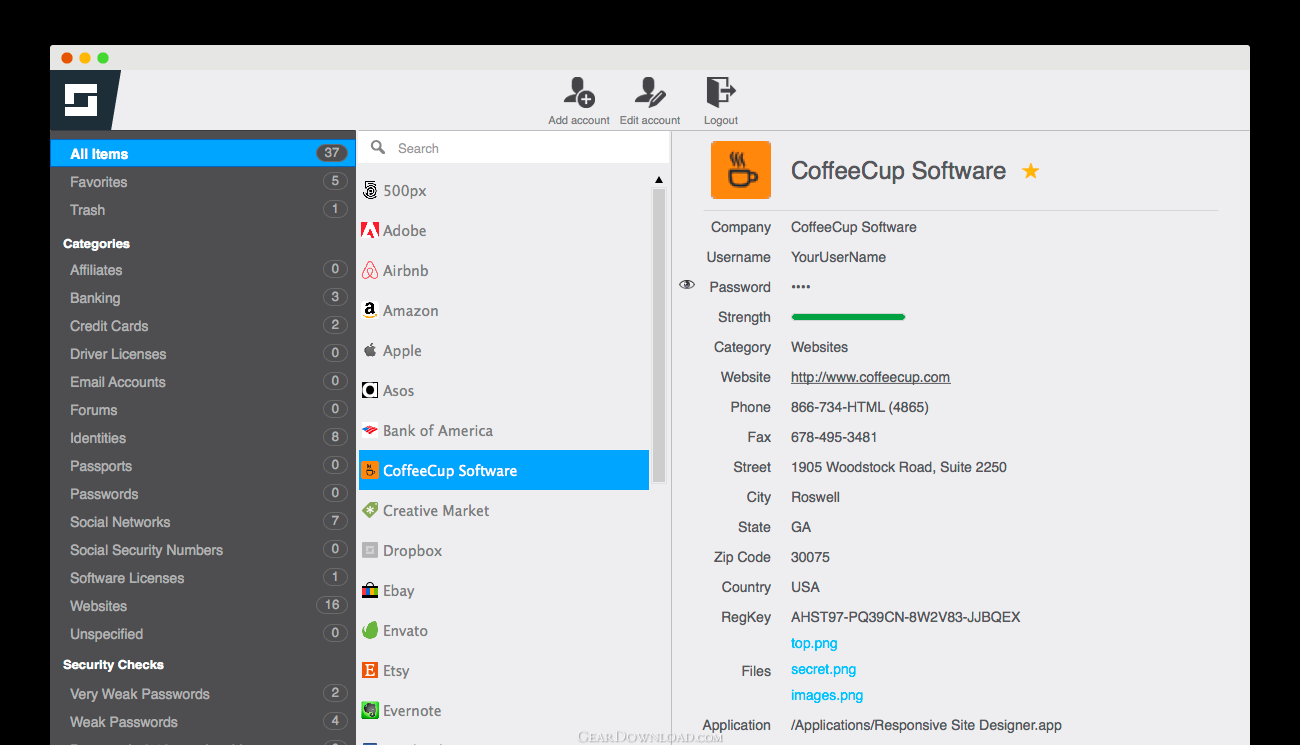The height and width of the screenshot is (745, 1300).
Task: Click the Logout icon
Action: pyautogui.click(x=721, y=92)
